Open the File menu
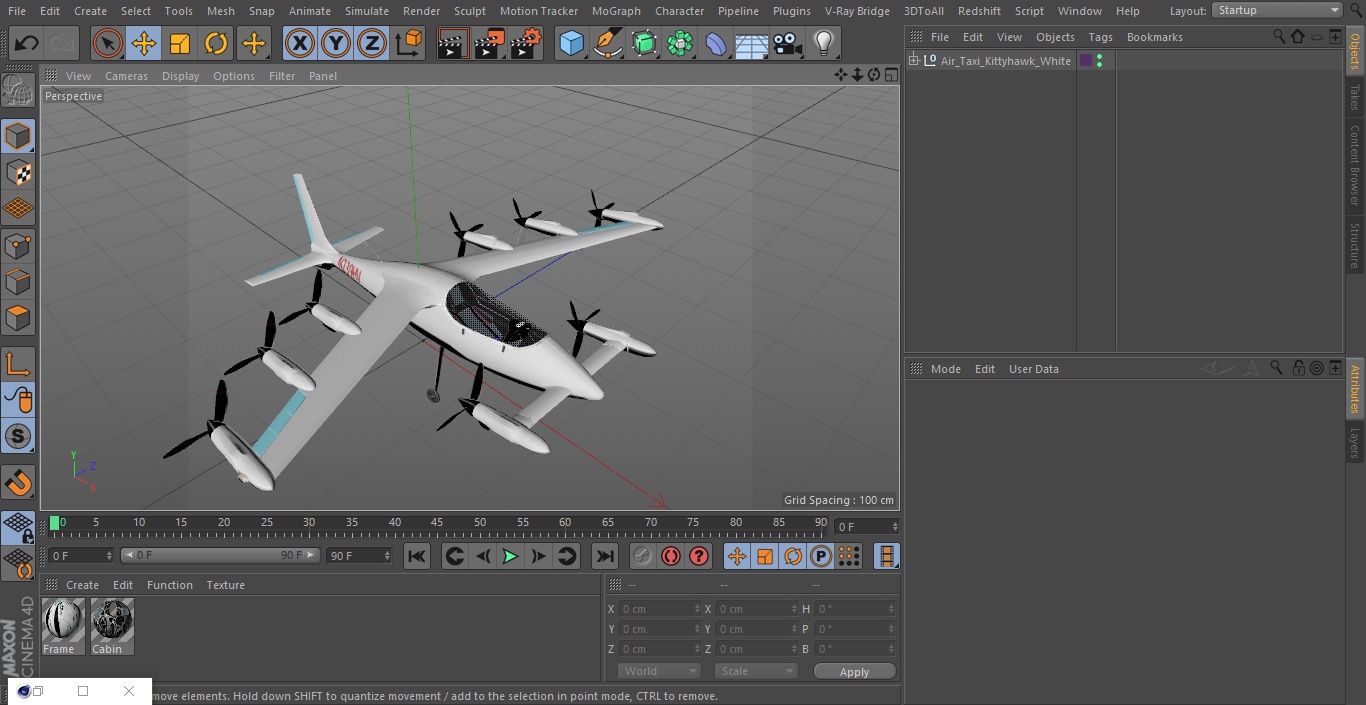The image size is (1366, 705). coord(17,11)
